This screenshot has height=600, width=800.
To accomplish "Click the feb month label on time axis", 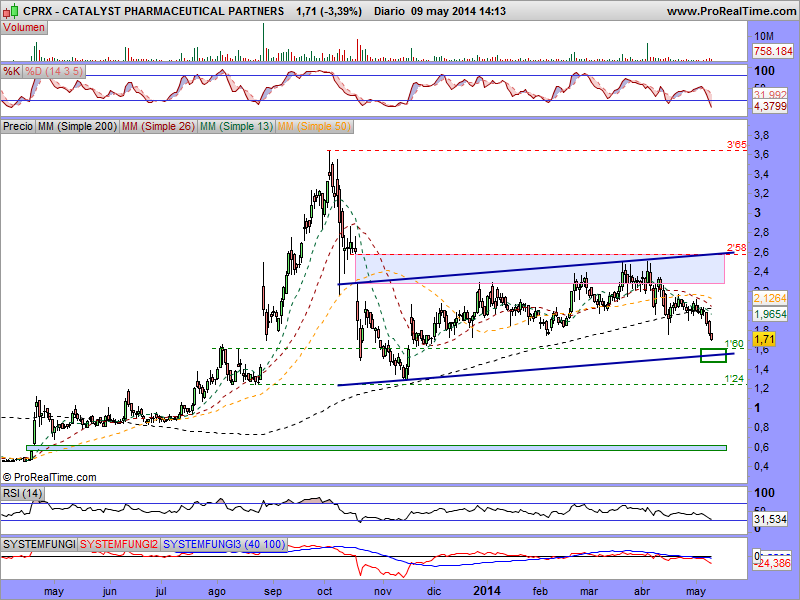I will coord(540,591).
